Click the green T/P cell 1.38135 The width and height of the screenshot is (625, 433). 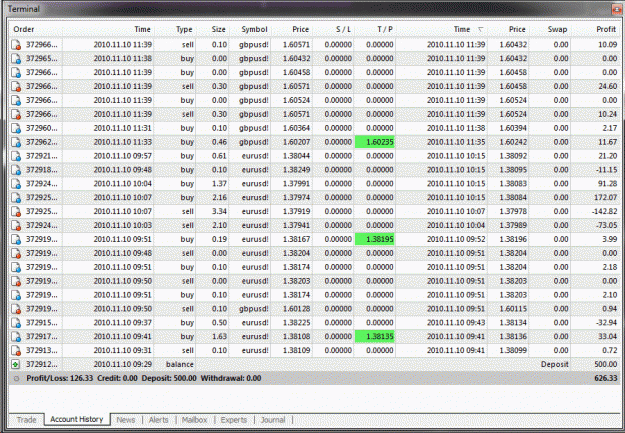click(375, 337)
